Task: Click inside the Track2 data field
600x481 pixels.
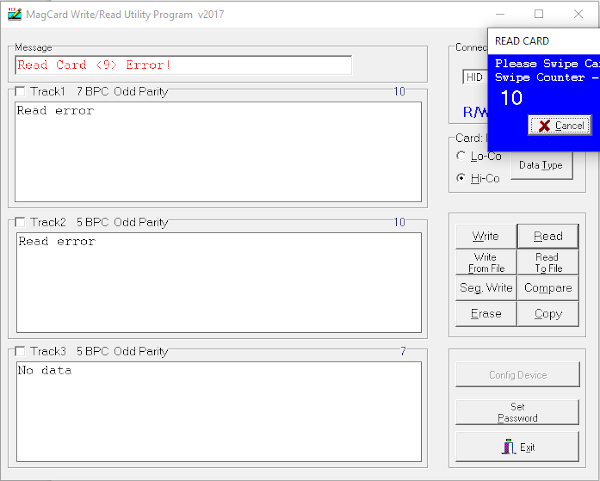Action: [218, 282]
